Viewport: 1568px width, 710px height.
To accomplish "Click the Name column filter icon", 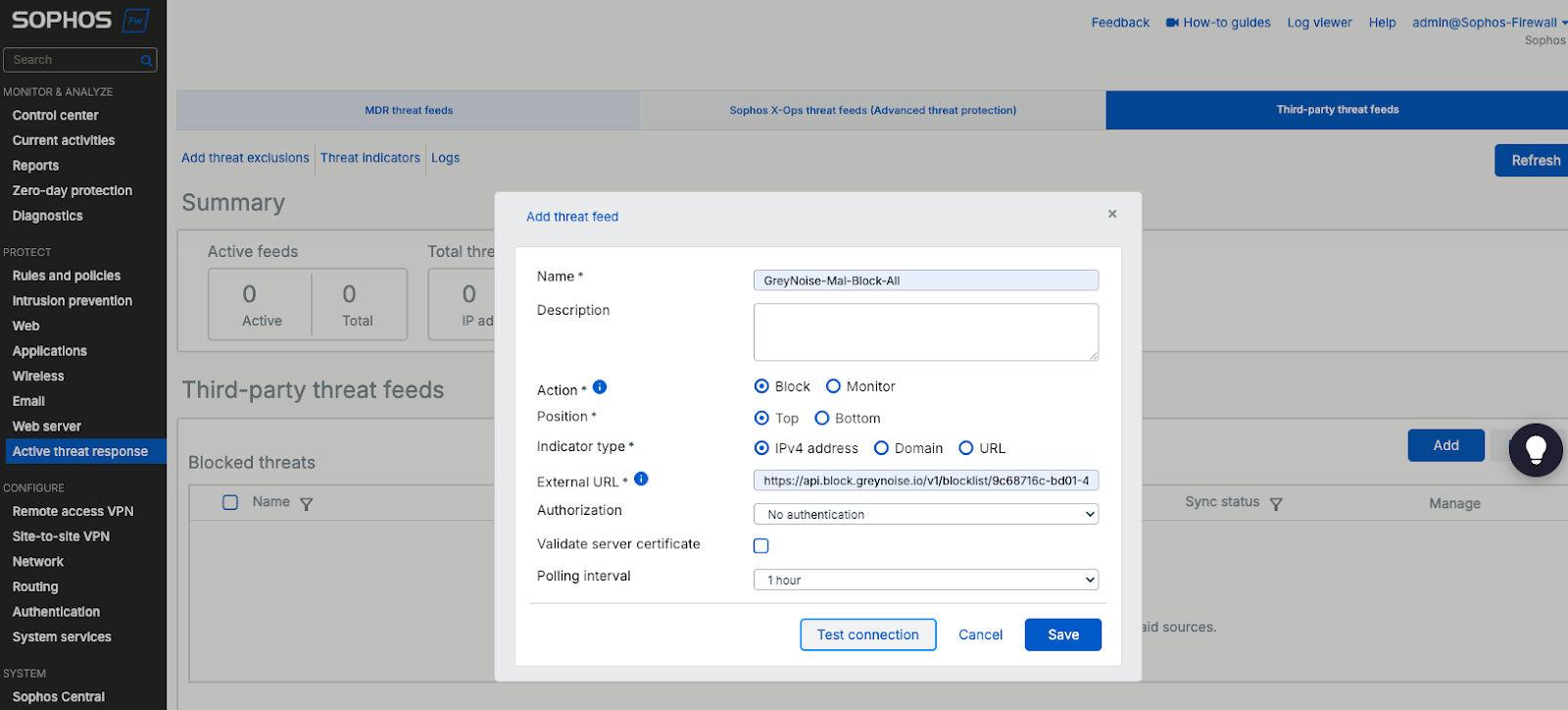I will (306, 504).
